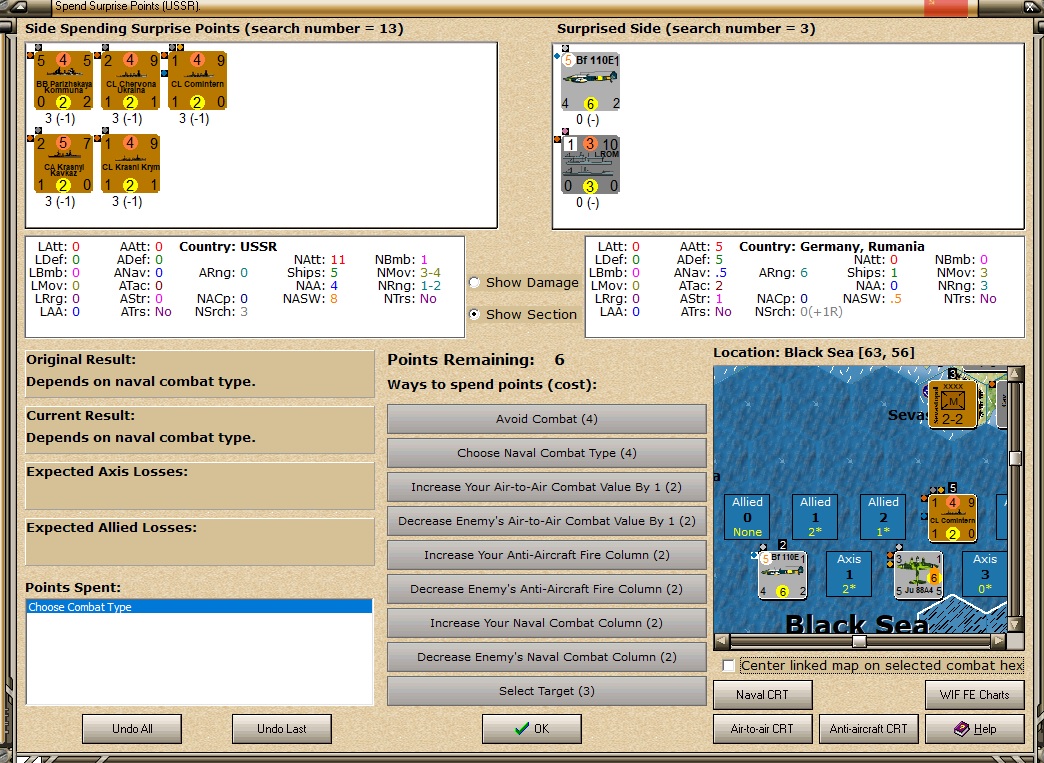The height and width of the screenshot is (763, 1044).
Task: Select the CL Krasni Krym ship counter
Action: click(x=130, y=163)
